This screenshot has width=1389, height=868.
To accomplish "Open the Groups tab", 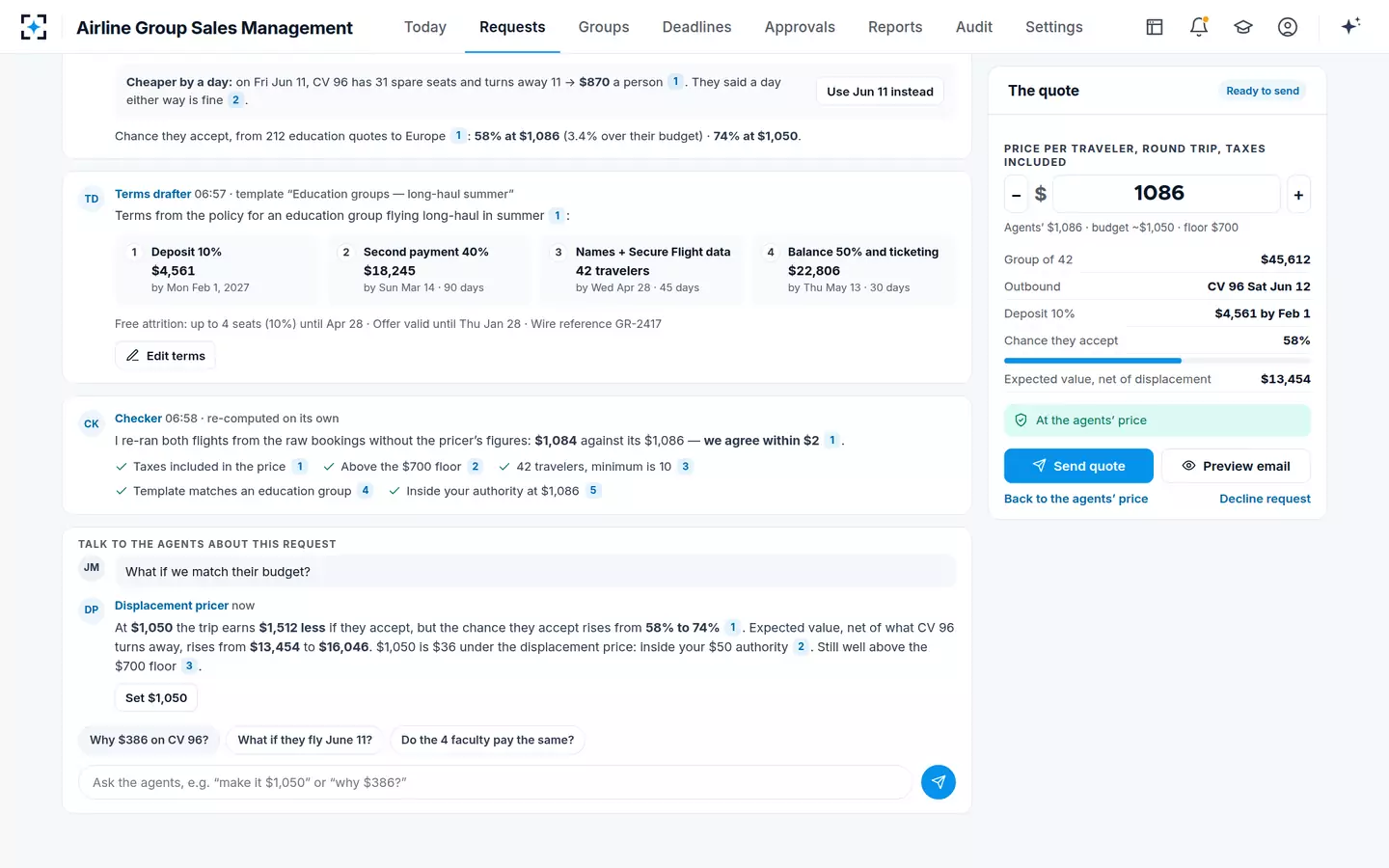I will [x=604, y=27].
